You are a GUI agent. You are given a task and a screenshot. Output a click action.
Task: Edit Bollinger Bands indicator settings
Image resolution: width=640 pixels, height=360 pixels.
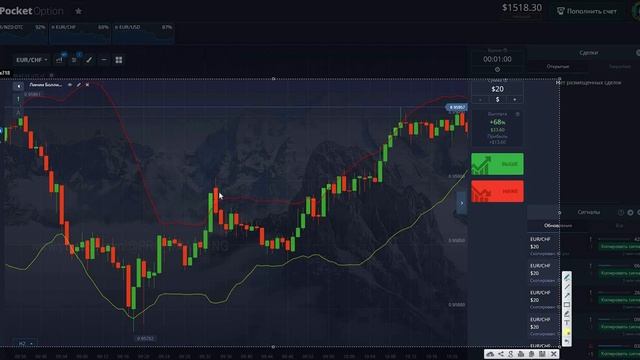[x=79, y=85]
